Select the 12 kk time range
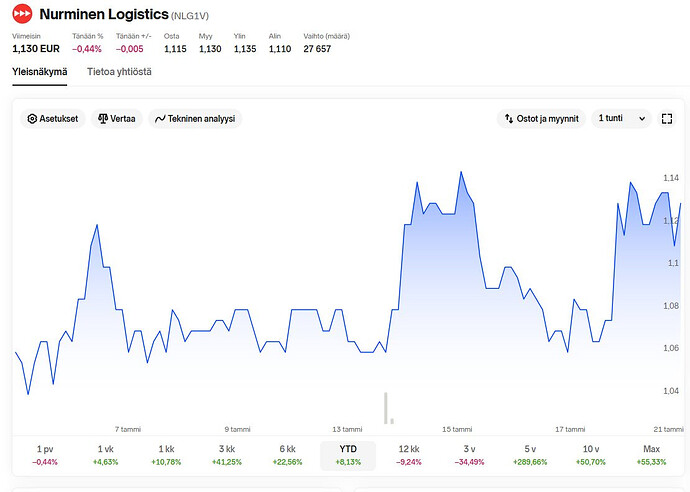The width and height of the screenshot is (690, 492). point(409,455)
